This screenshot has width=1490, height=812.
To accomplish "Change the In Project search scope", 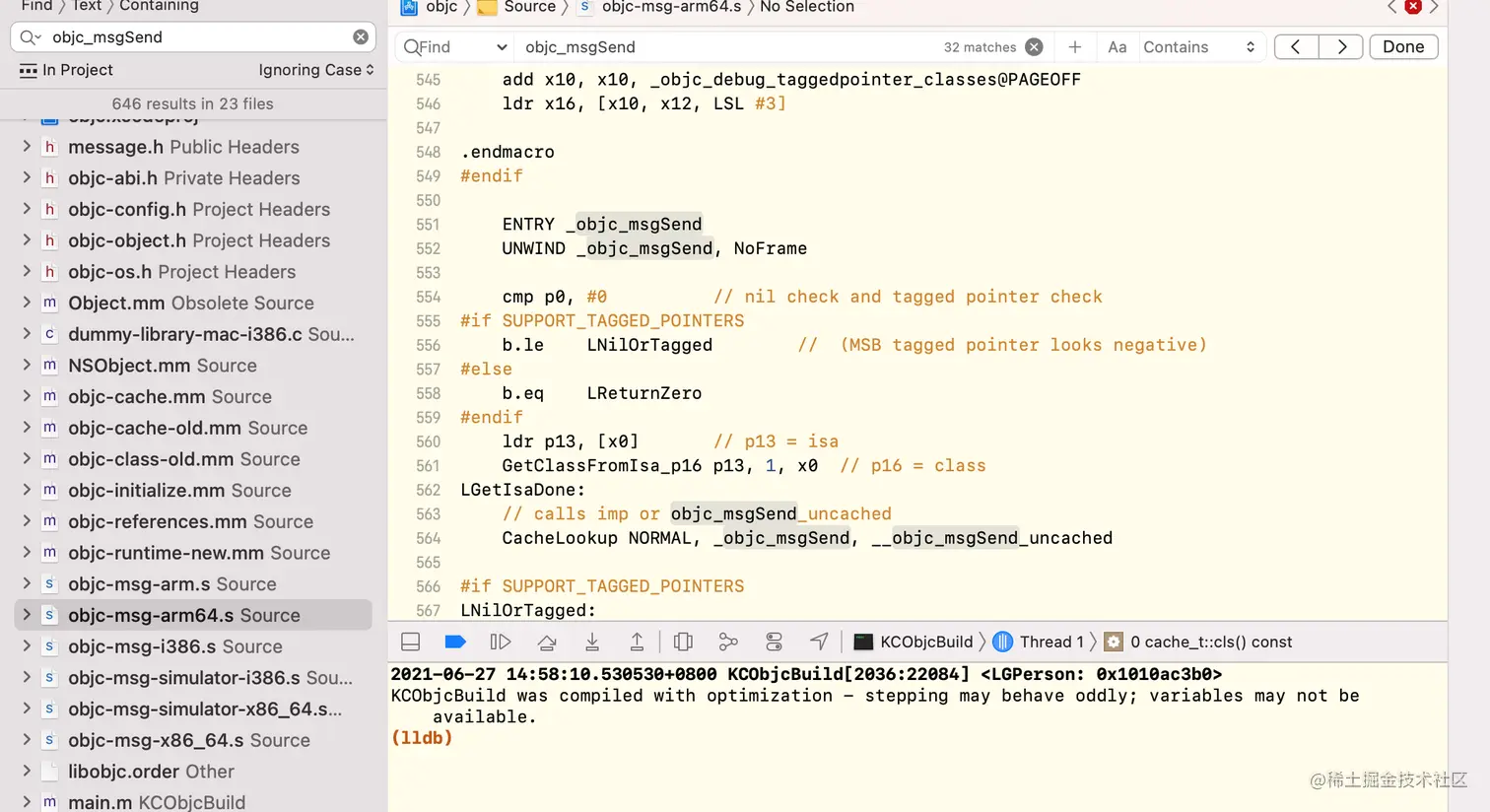I will point(66,70).
